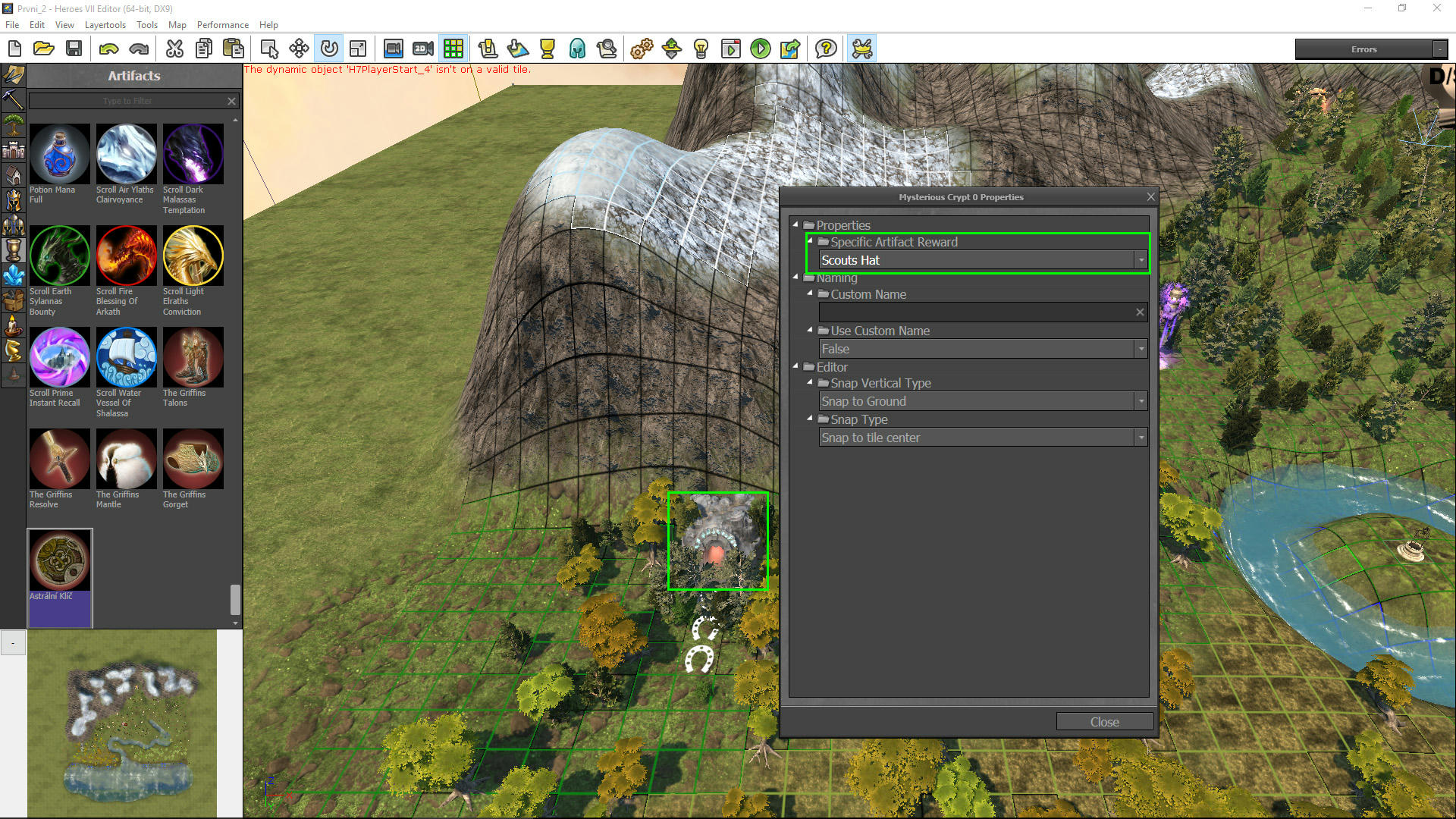Open the gears script settings icon

point(642,49)
